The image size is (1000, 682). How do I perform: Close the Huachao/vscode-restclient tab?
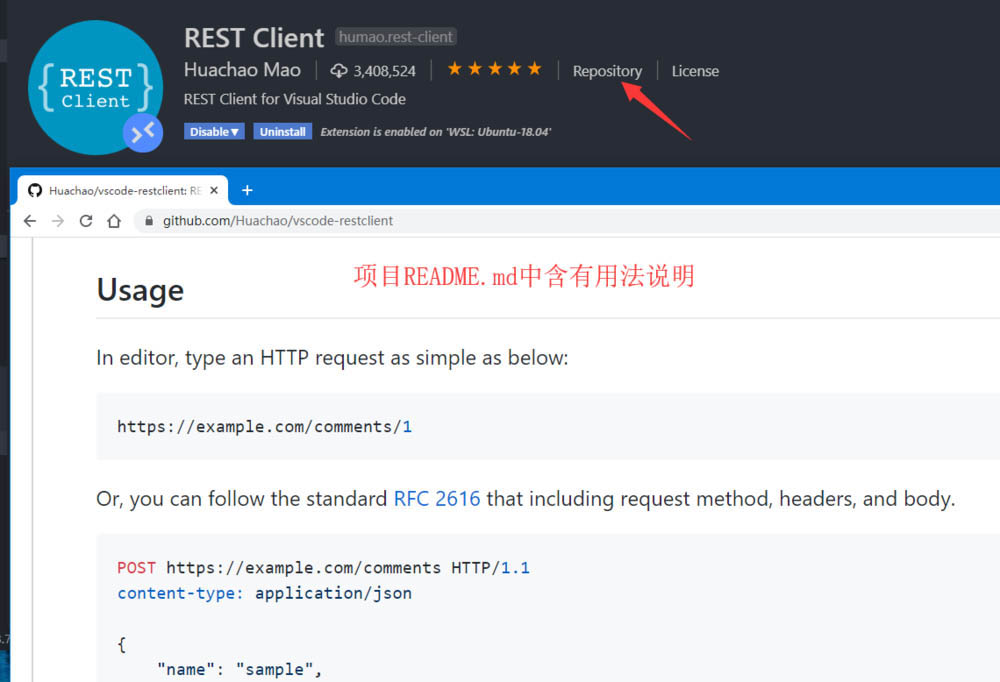(212, 189)
